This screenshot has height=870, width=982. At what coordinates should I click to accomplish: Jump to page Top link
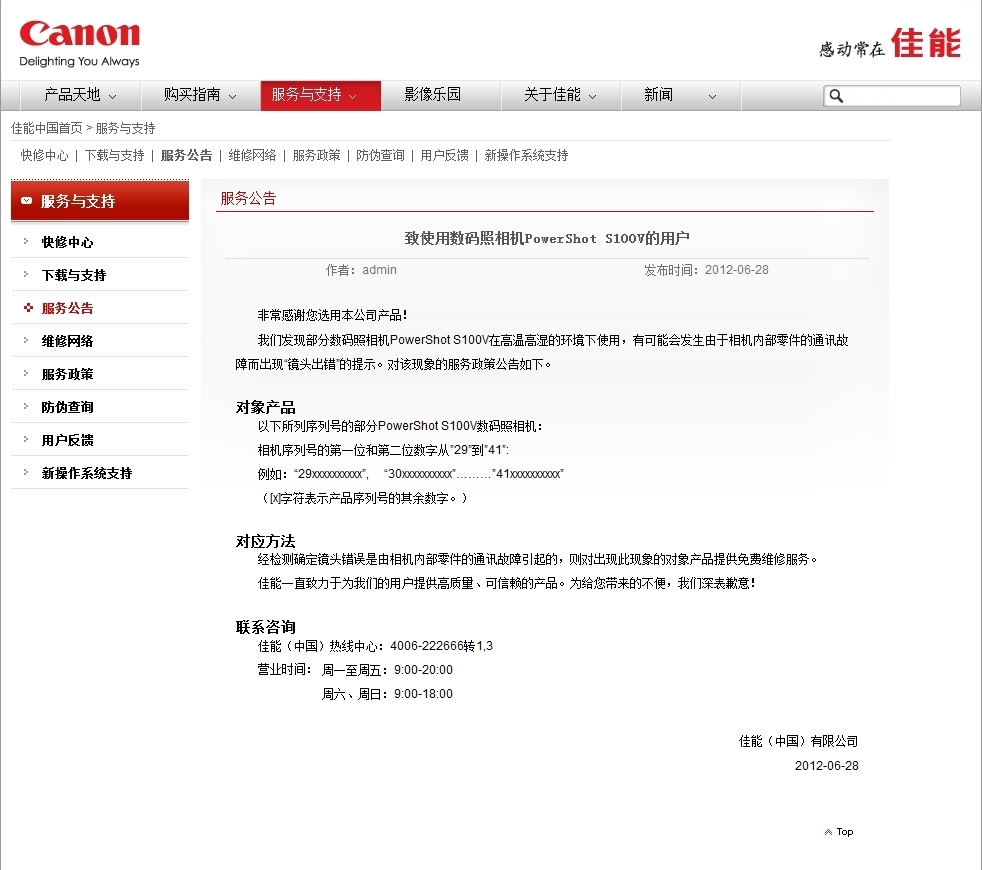pos(845,832)
